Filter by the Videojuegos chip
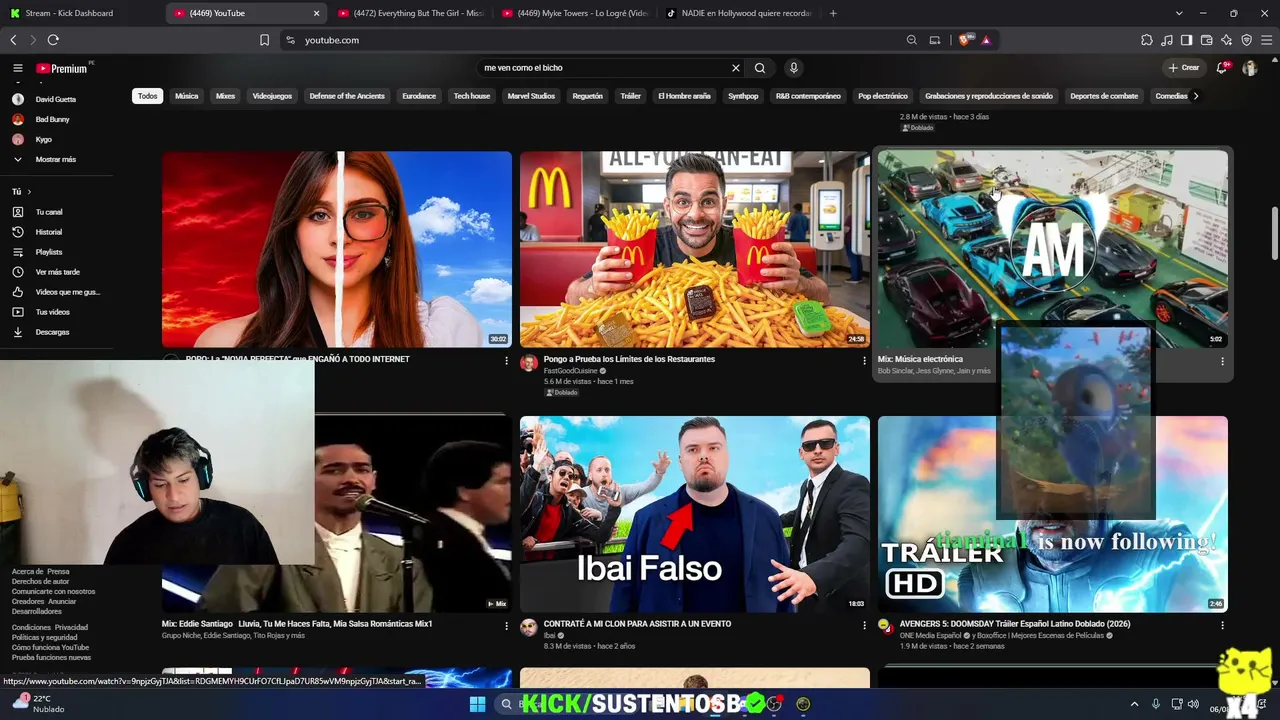Screen dimensions: 1280x720 [x=272, y=96]
